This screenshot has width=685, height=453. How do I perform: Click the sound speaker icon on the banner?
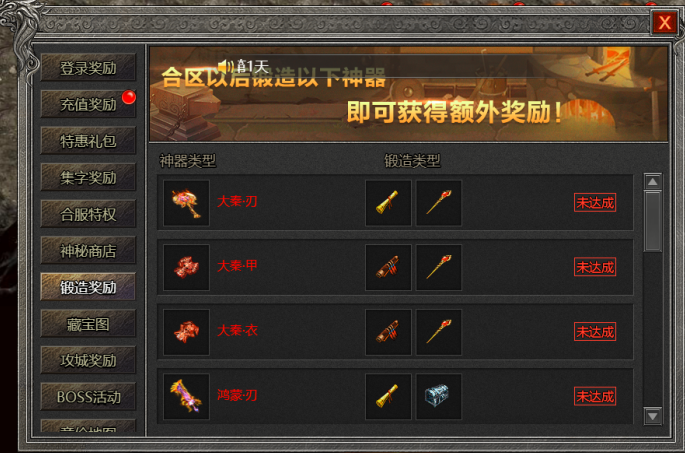click(226, 66)
